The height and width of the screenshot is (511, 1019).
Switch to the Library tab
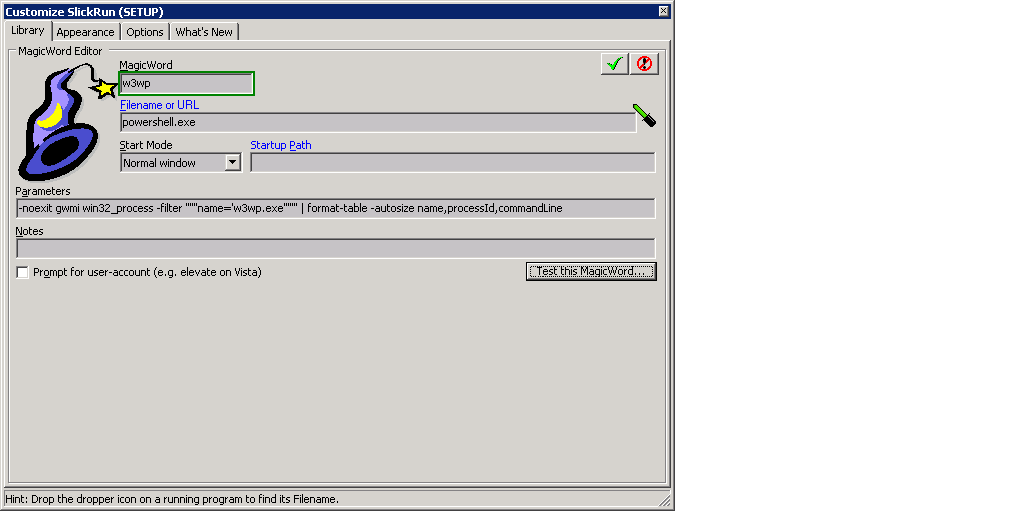(27, 31)
